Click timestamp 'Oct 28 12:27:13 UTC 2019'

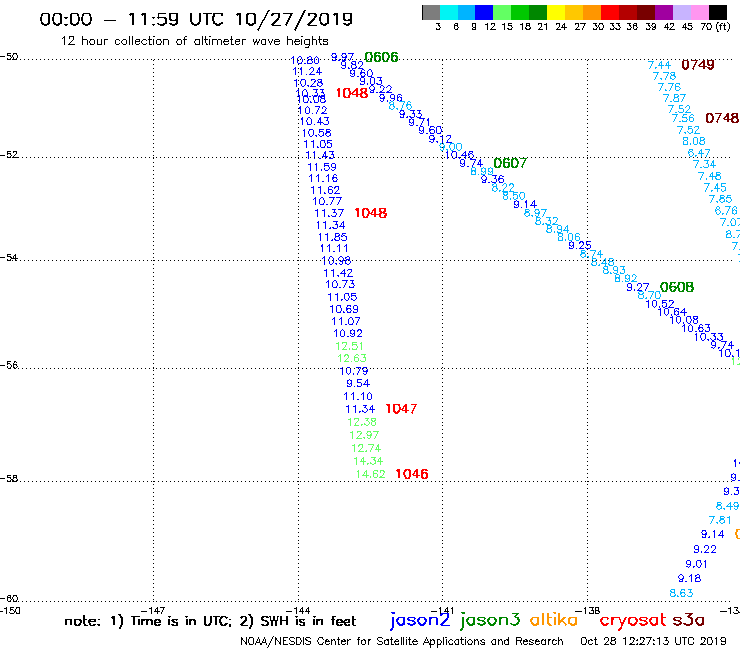[x=653, y=642]
